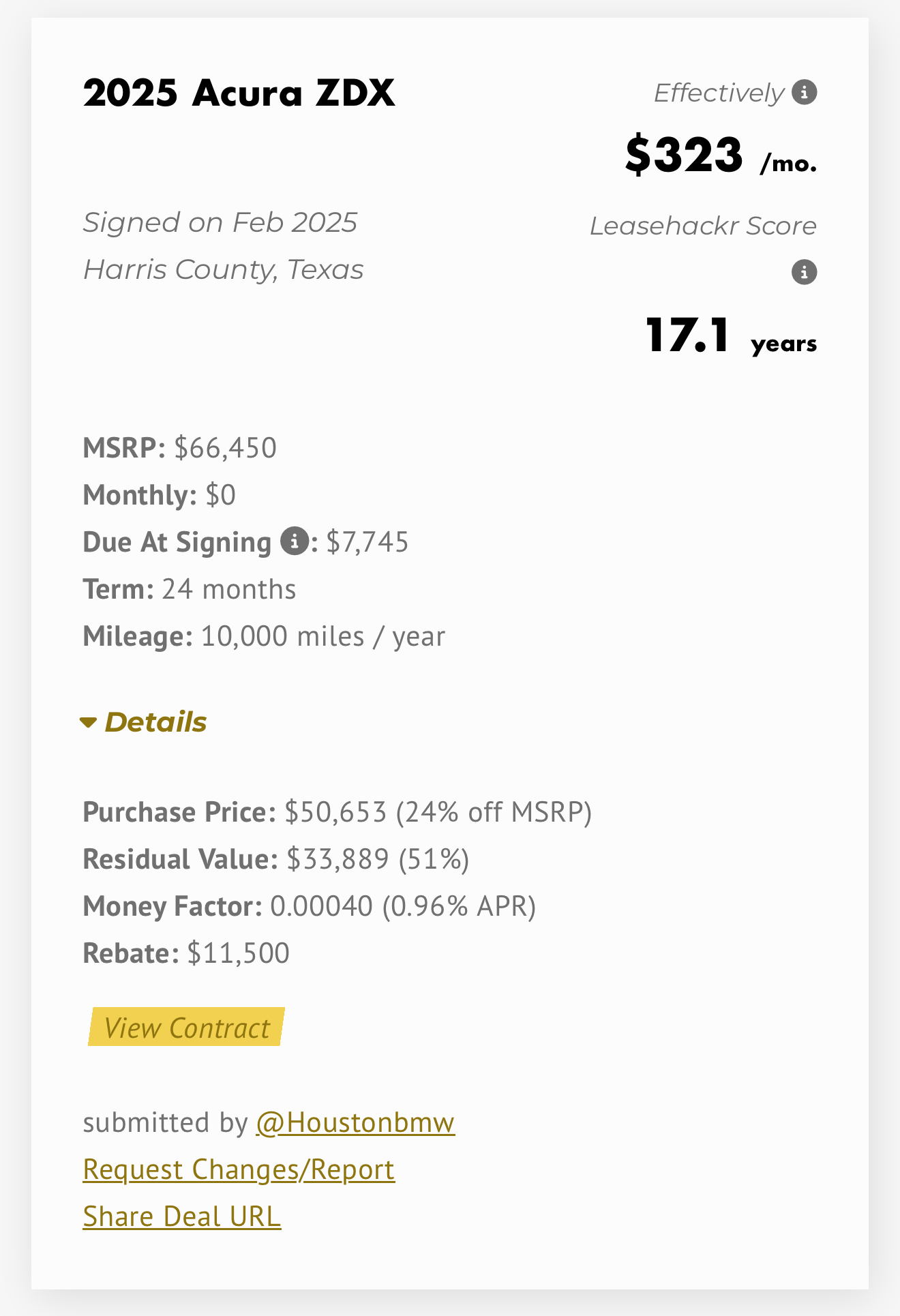900x1316 pixels.
Task: Click Share Deal URL link
Action: pos(181,1216)
